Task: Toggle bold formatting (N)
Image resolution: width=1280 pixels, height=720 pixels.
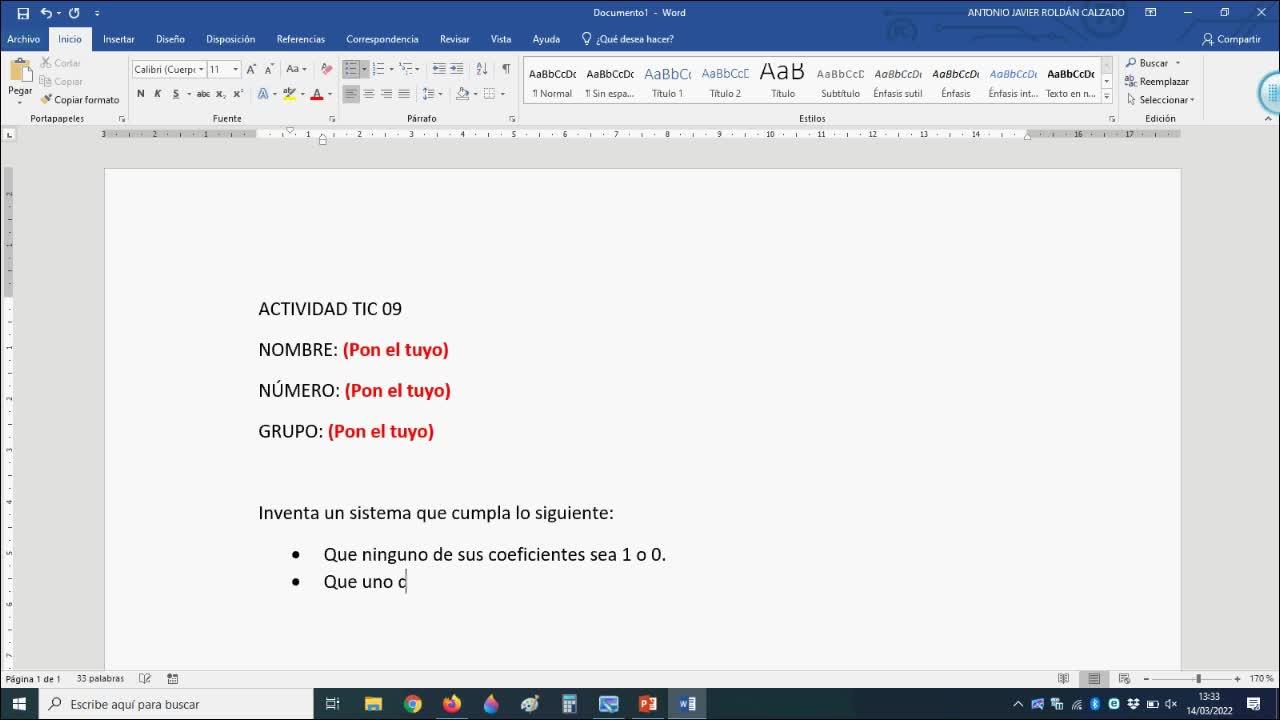Action: click(x=140, y=94)
